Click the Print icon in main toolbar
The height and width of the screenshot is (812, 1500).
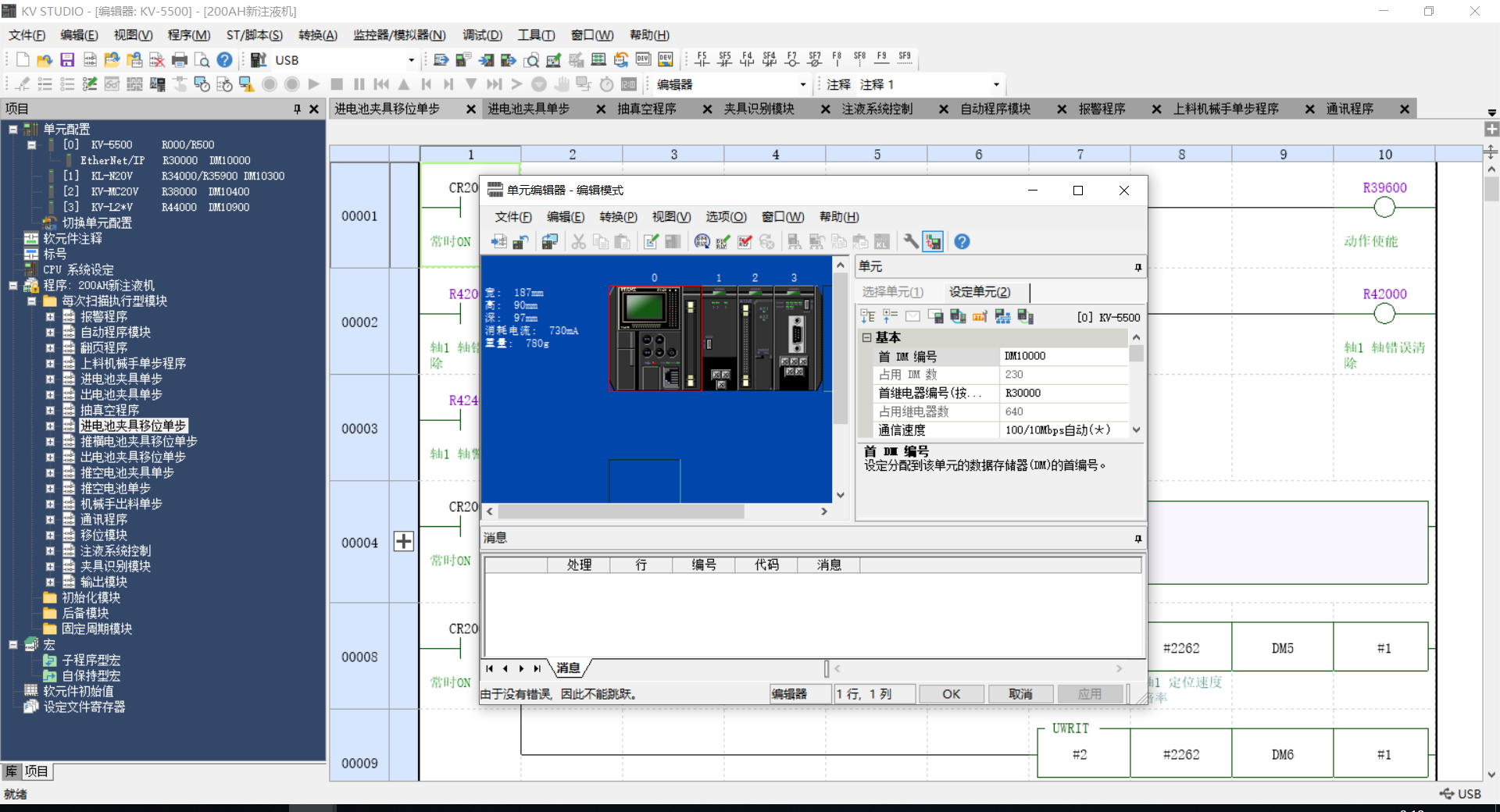[180, 60]
